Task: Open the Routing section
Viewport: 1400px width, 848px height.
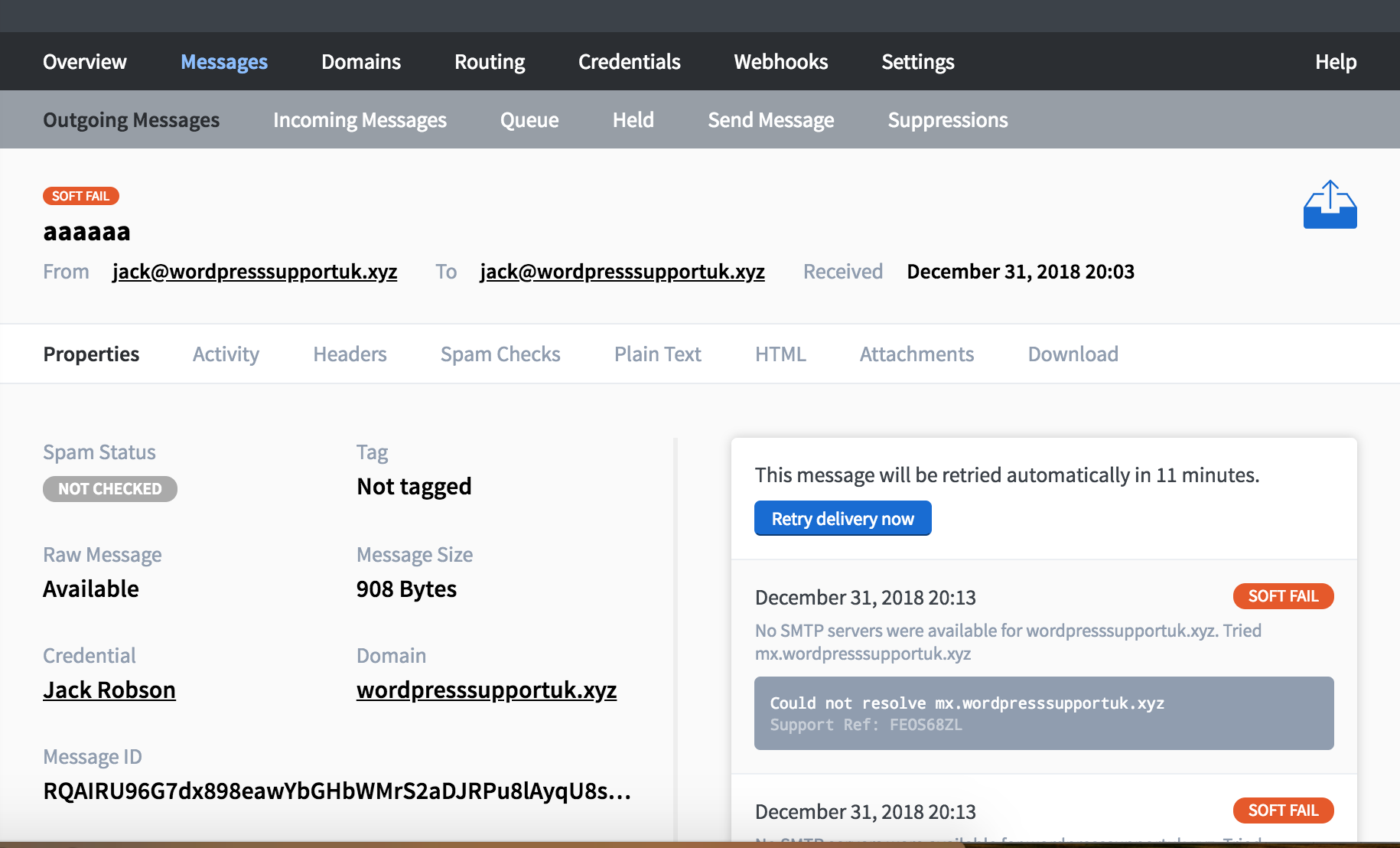Action: click(489, 61)
